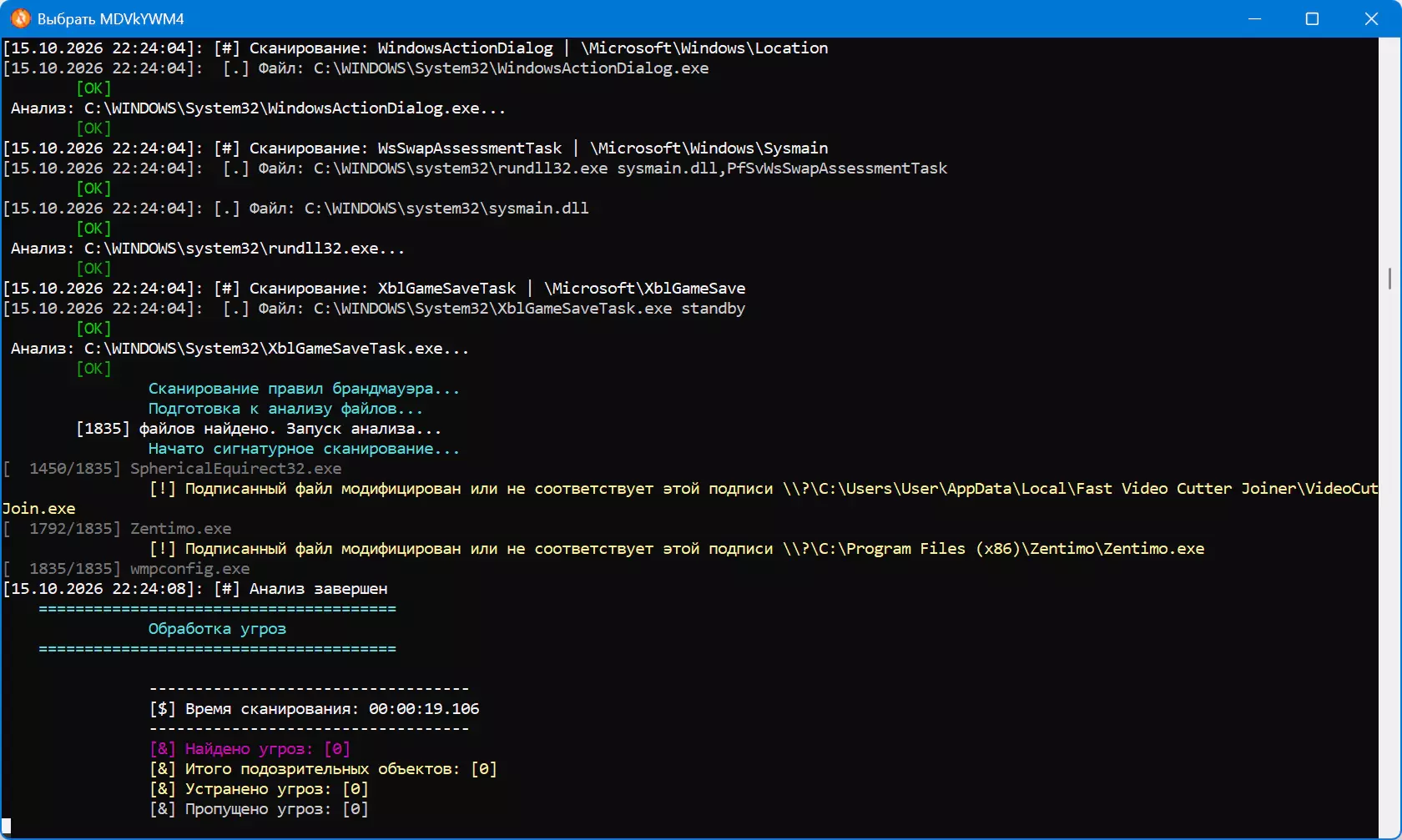This screenshot has width=1402, height=840.
Task: Click 'Анализ: C:\WINDOWS\system32\rundll32.exe...' line
Action: [208, 249]
